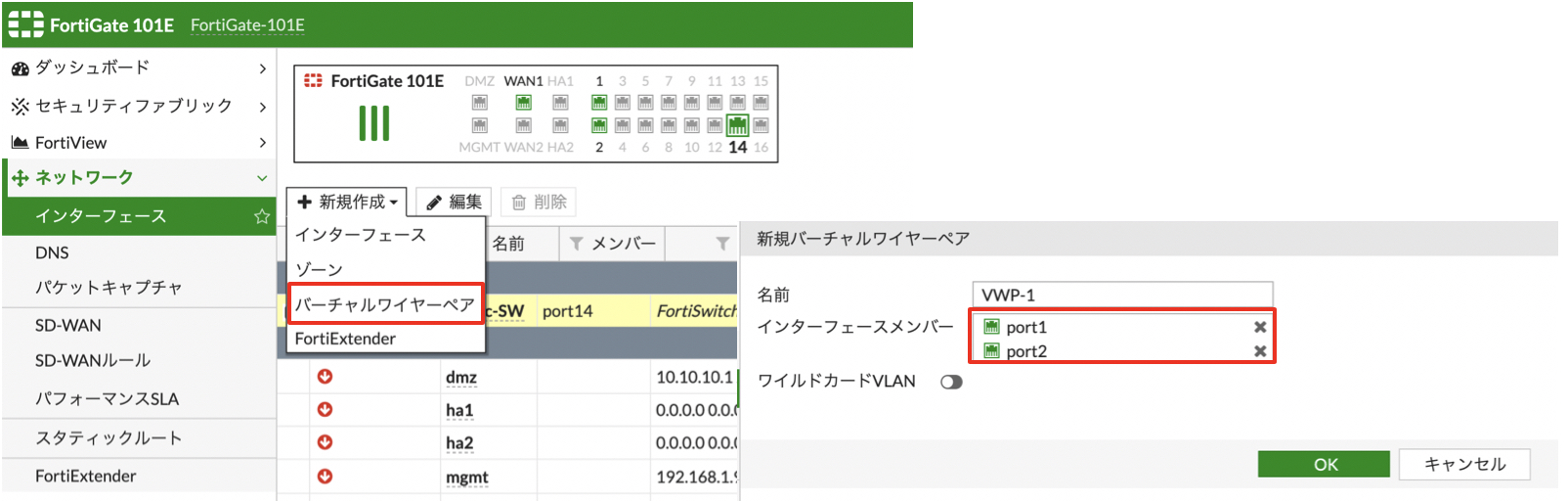Click MGMT port icon on faceplate
This screenshot has width=1568, height=501.
click(479, 125)
